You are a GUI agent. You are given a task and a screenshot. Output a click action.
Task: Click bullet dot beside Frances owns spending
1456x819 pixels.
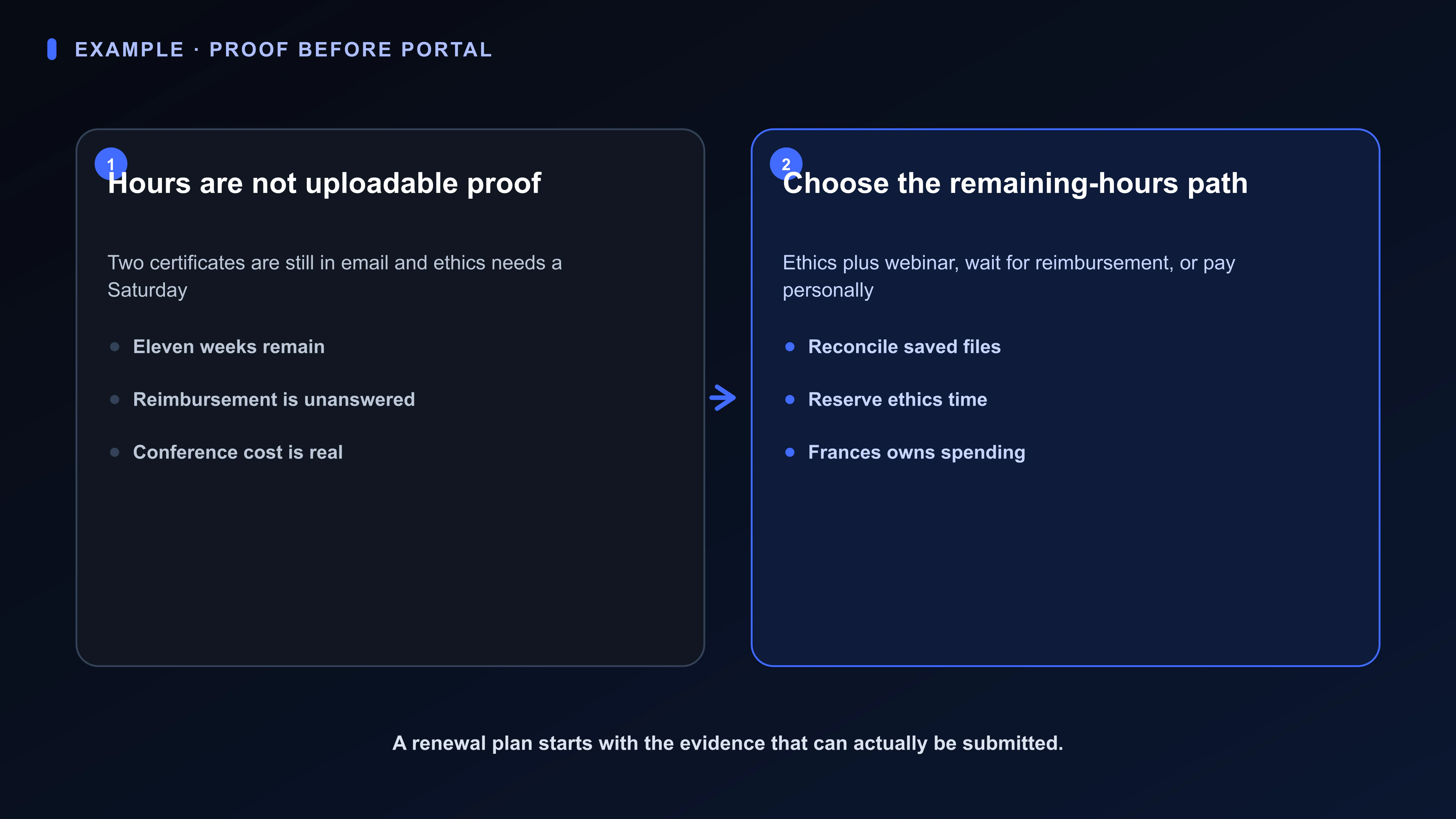tap(790, 452)
